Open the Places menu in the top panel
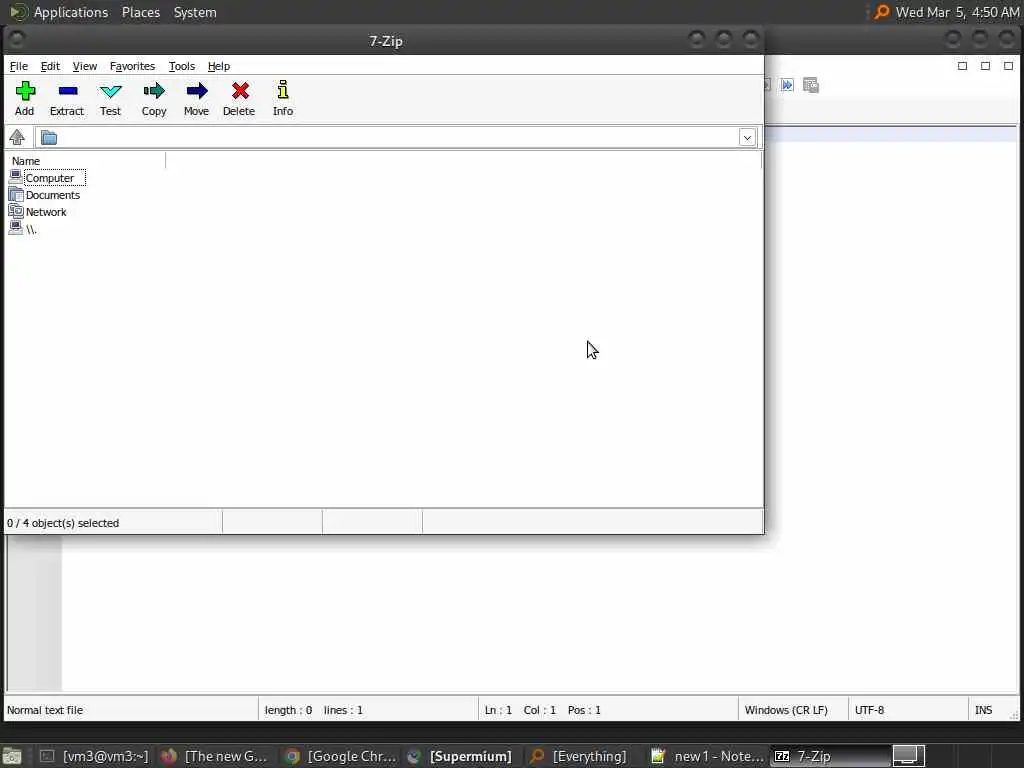 click(141, 12)
